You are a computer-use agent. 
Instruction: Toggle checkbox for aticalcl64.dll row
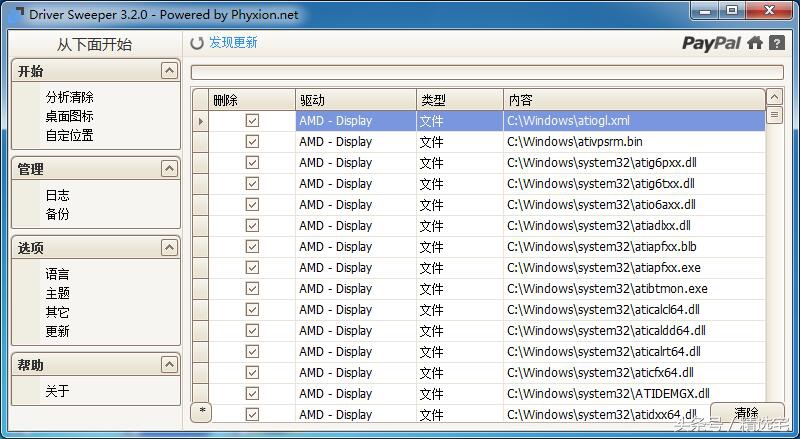(x=252, y=309)
